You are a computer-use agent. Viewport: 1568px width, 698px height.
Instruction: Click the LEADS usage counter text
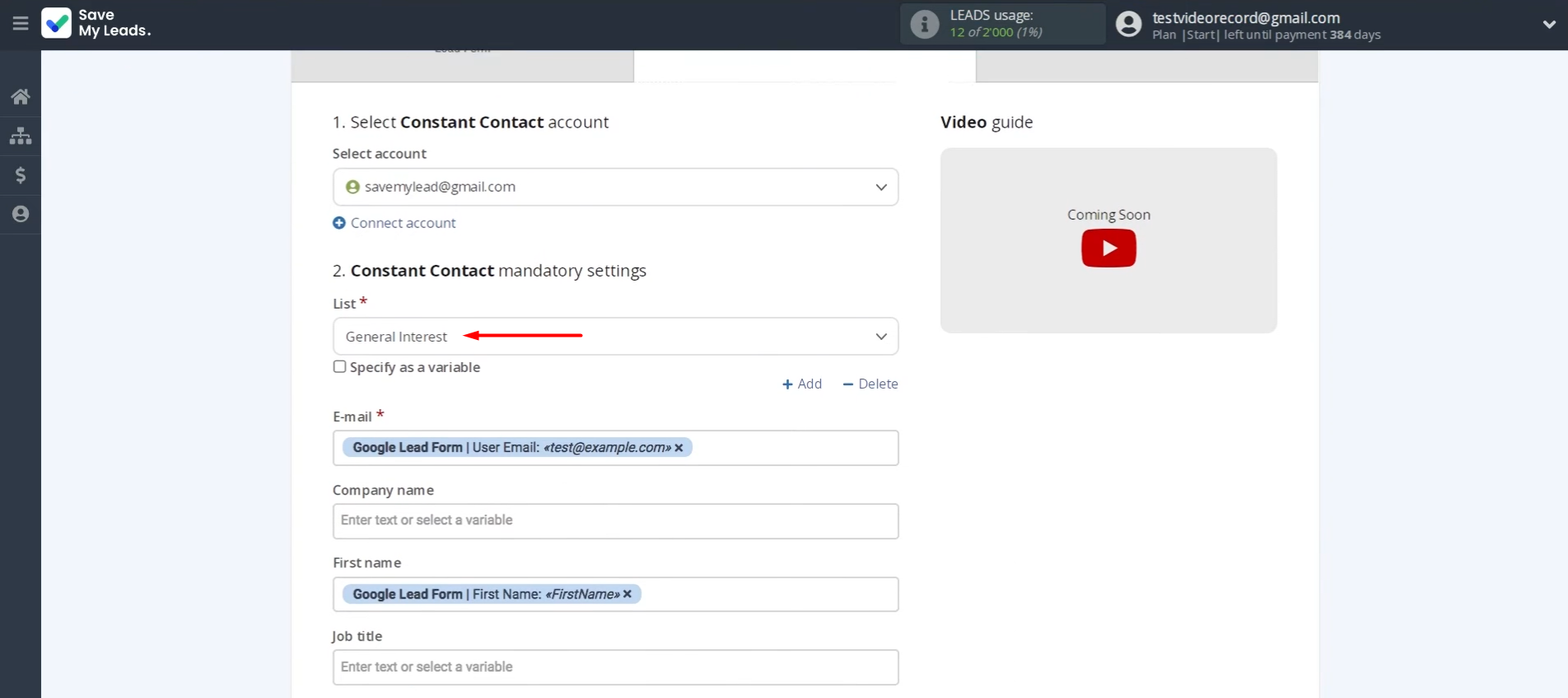pyautogui.click(x=996, y=32)
